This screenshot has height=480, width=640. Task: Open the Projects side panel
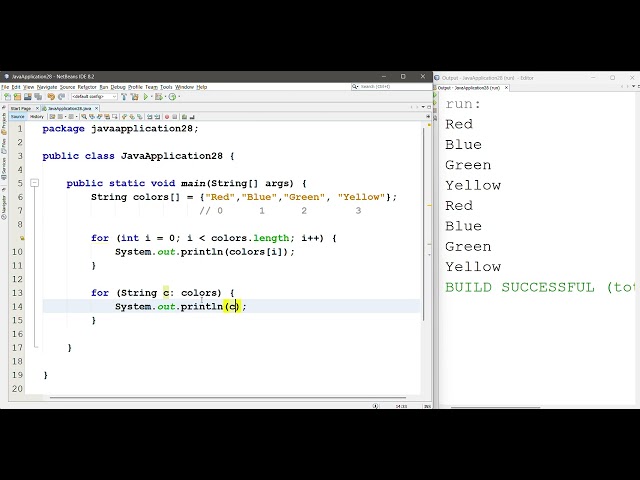[4, 123]
